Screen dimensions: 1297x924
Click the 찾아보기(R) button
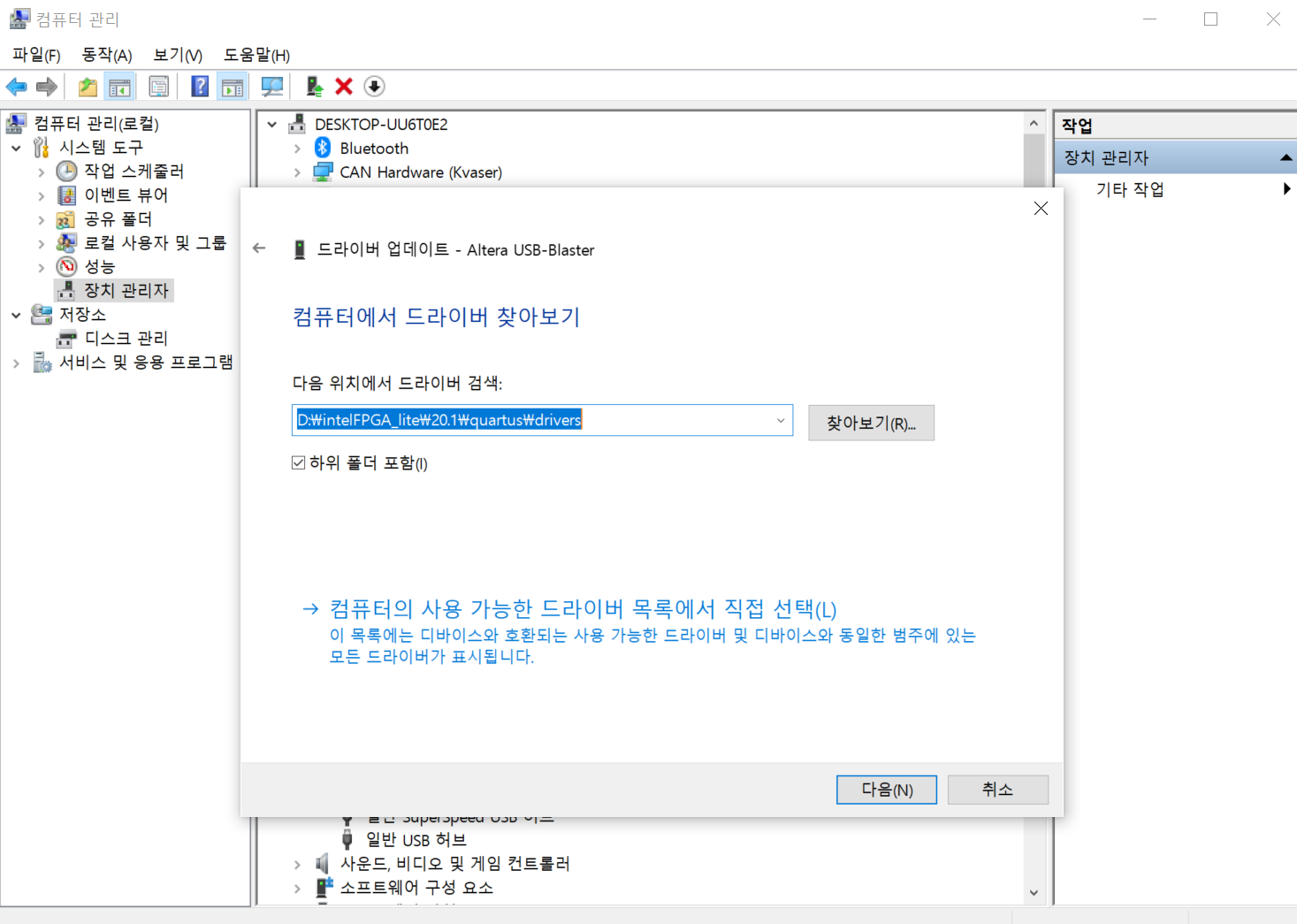pyautogui.click(x=870, y=423)
